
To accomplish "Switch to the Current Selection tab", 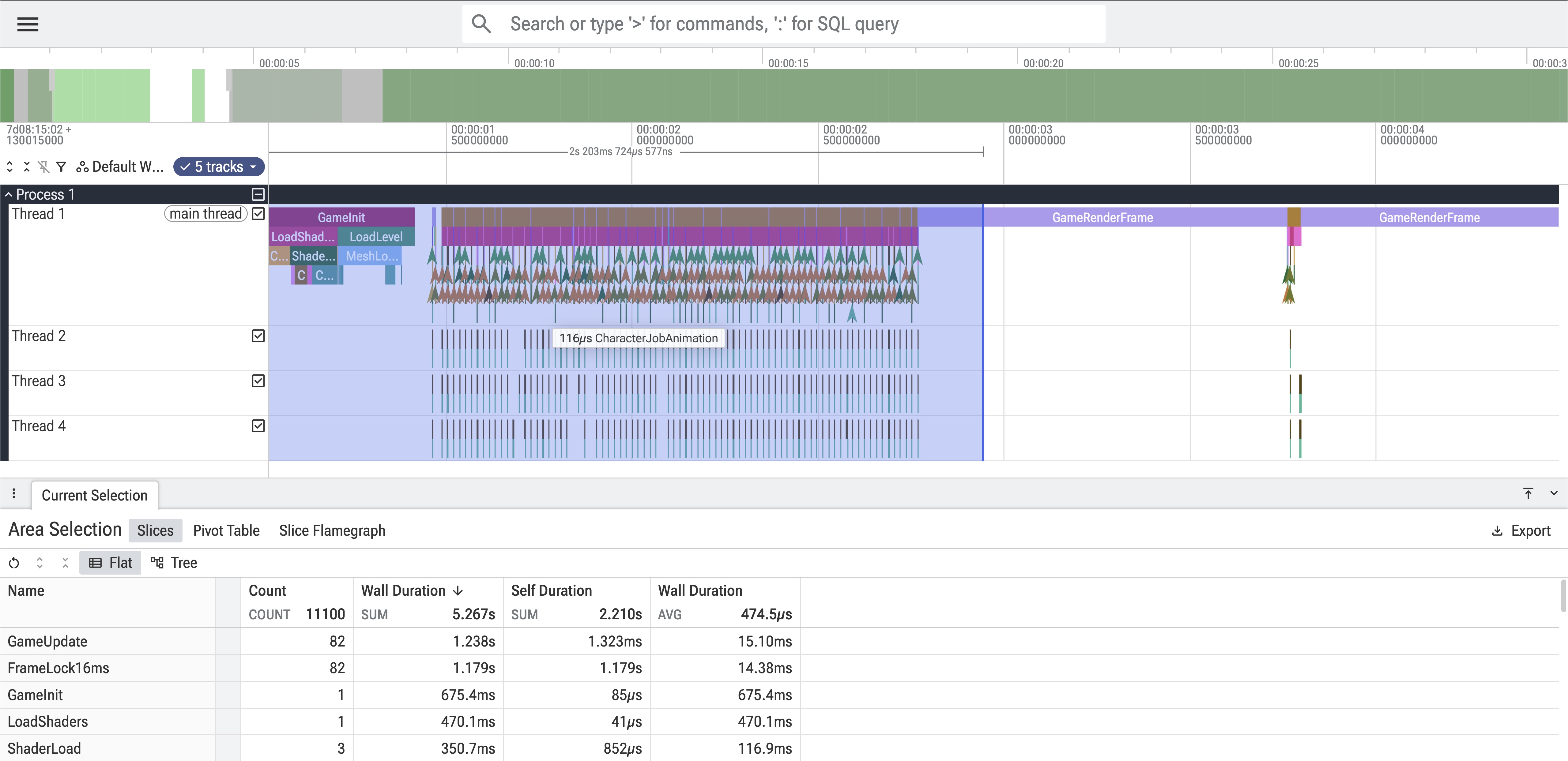I will click(x=94, y=495).
